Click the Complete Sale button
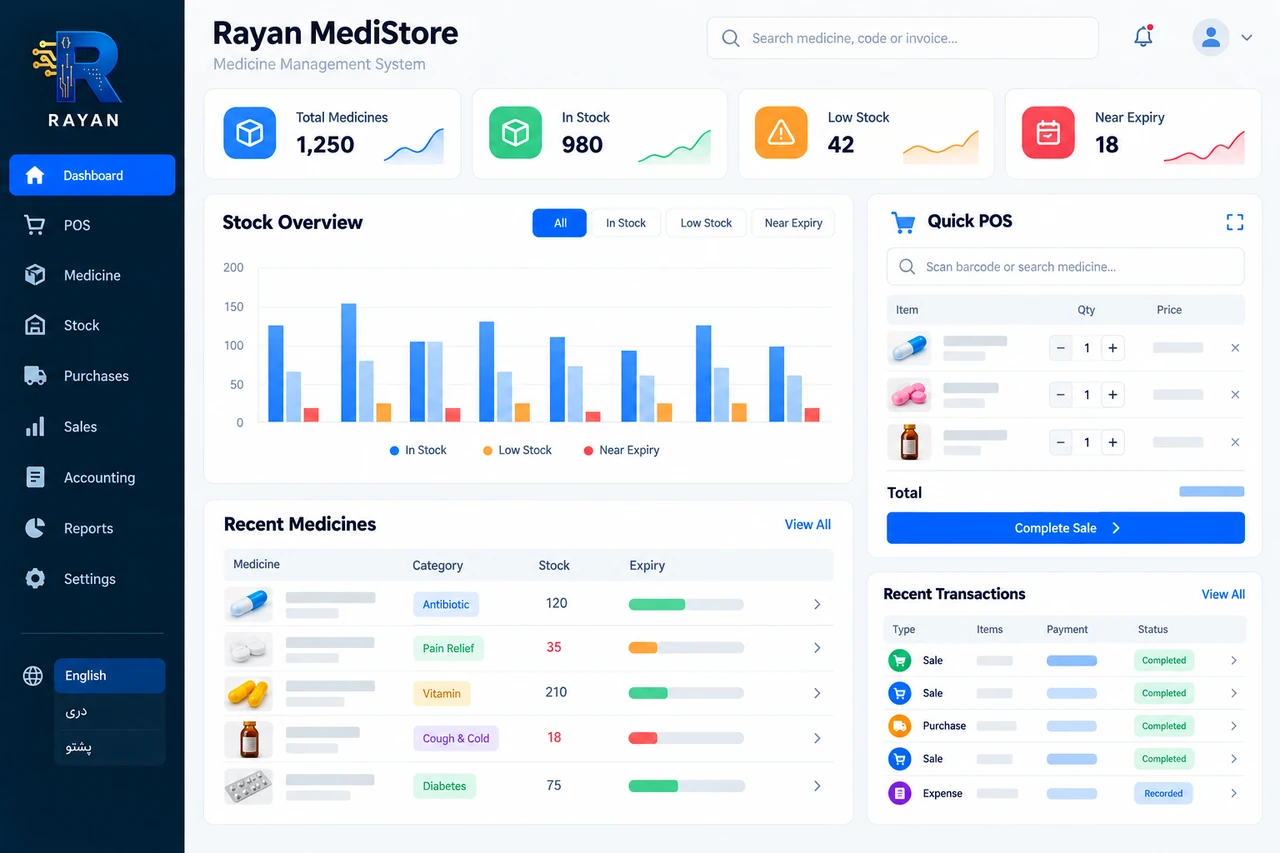1280x853 pixels. click(1066, 528)
